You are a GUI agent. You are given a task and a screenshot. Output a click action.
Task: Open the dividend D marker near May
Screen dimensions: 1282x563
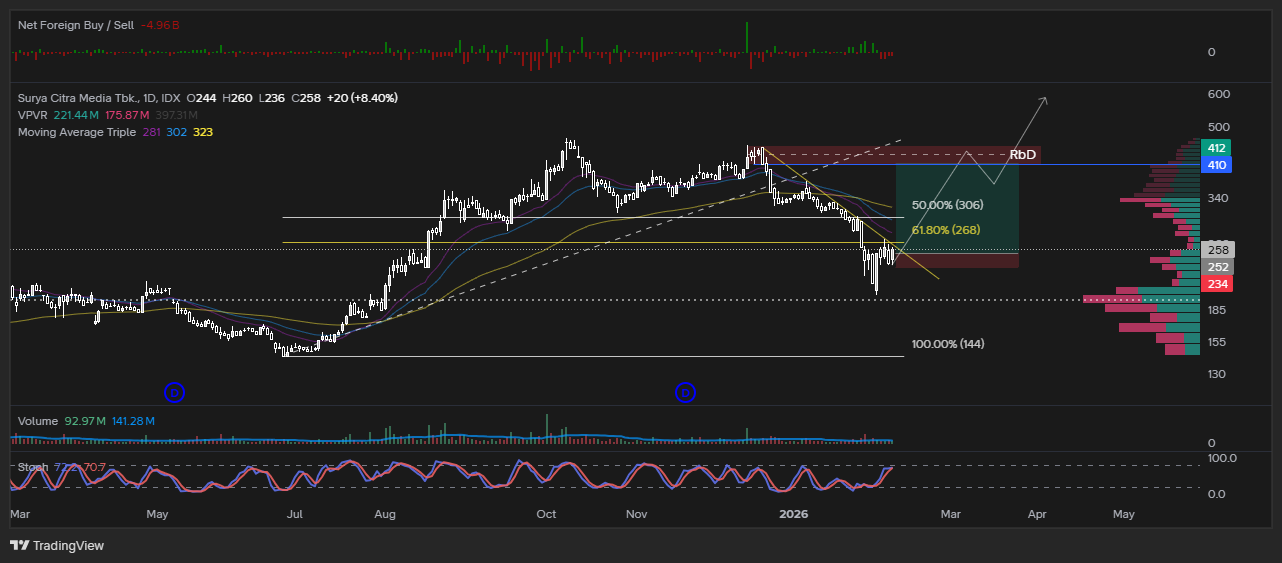[175, 393]
